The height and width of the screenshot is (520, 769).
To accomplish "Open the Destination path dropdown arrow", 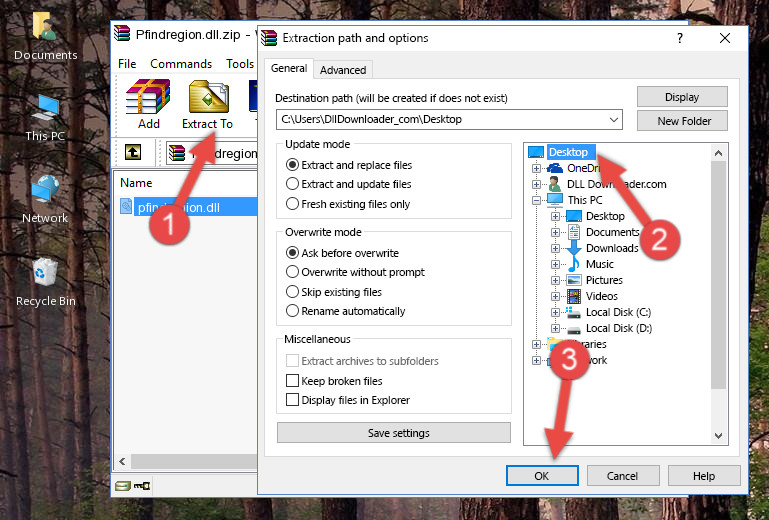I will [614, 120].
